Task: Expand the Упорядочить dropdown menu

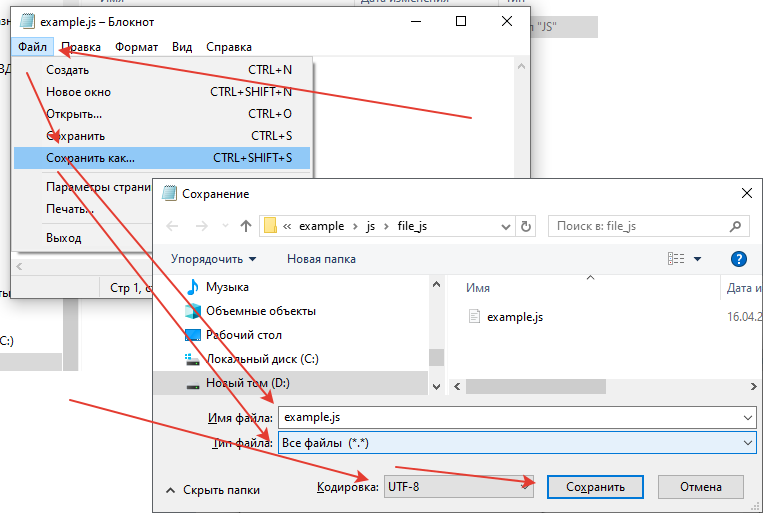Action: point(213,259)
